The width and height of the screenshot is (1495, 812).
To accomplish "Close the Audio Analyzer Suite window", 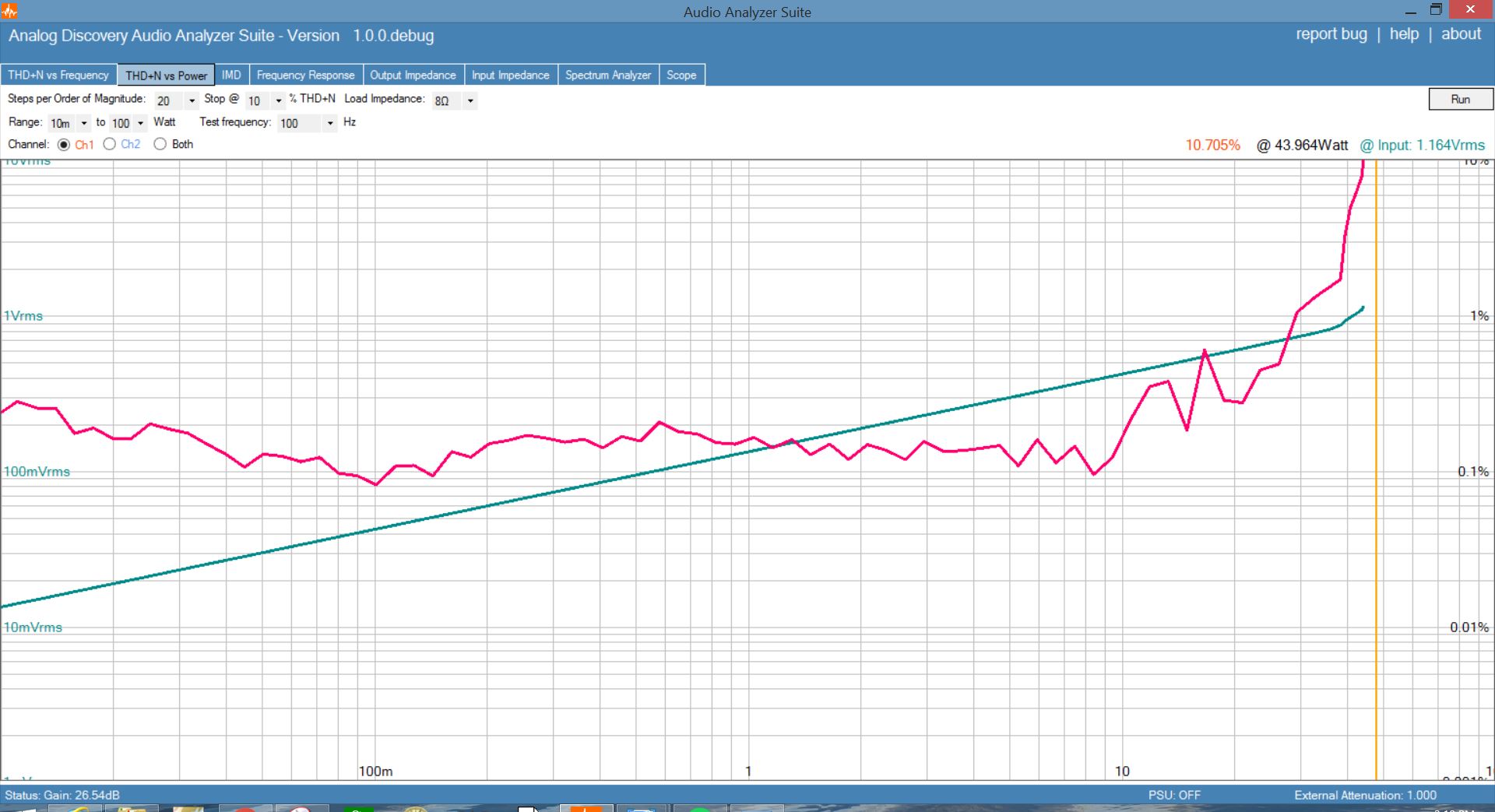I will 1470,10.
